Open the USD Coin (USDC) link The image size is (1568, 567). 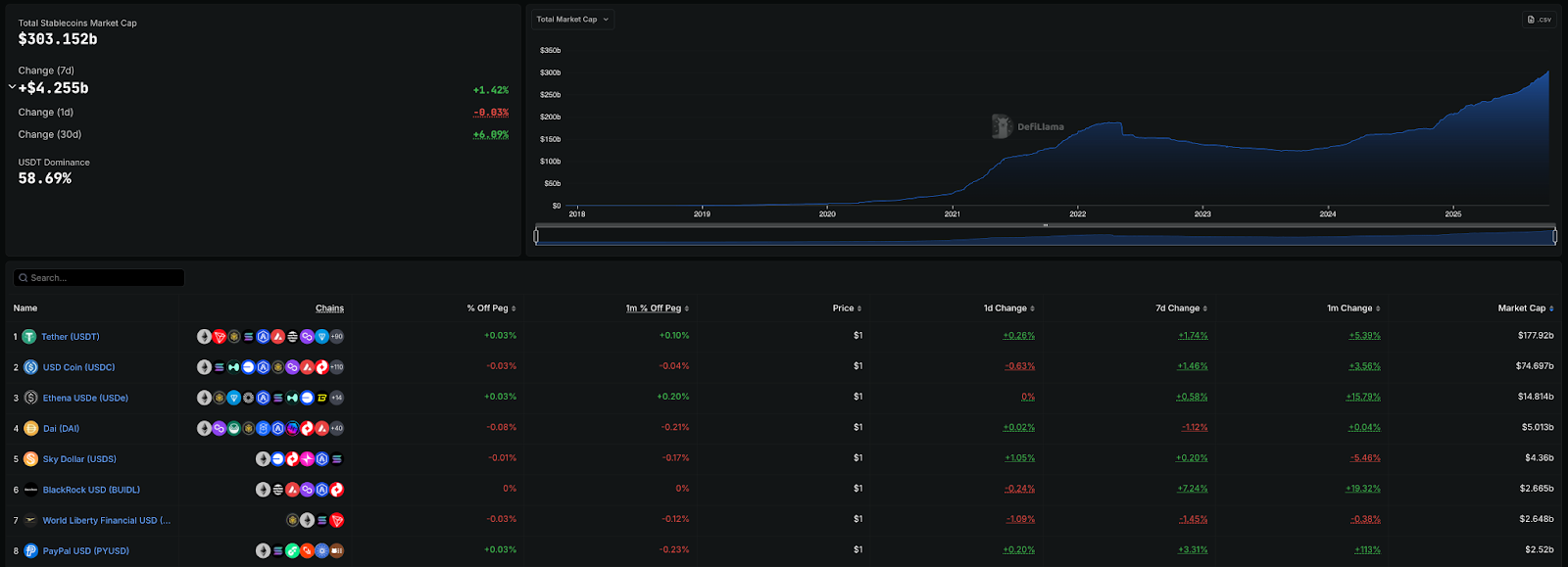(78, 367)
